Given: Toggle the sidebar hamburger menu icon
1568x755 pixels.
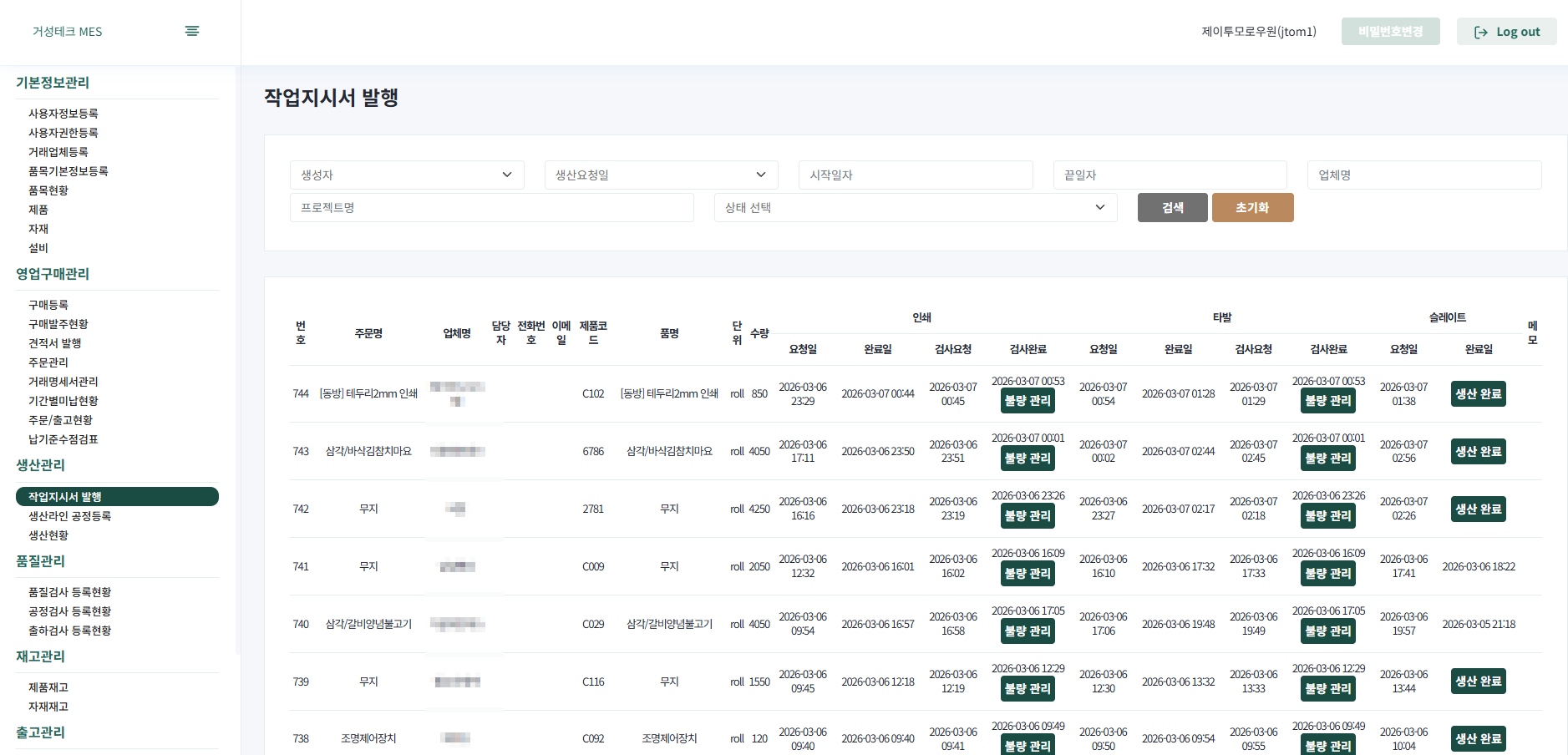Looking at the screenshot, I should tap(191, 31).
